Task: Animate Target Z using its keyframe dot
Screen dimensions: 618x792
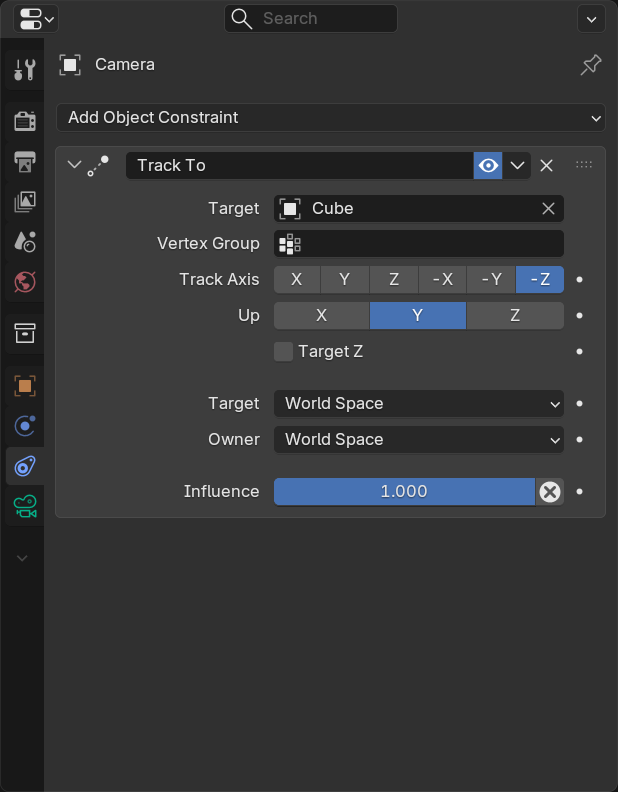Action: click(x=580, y=352)
